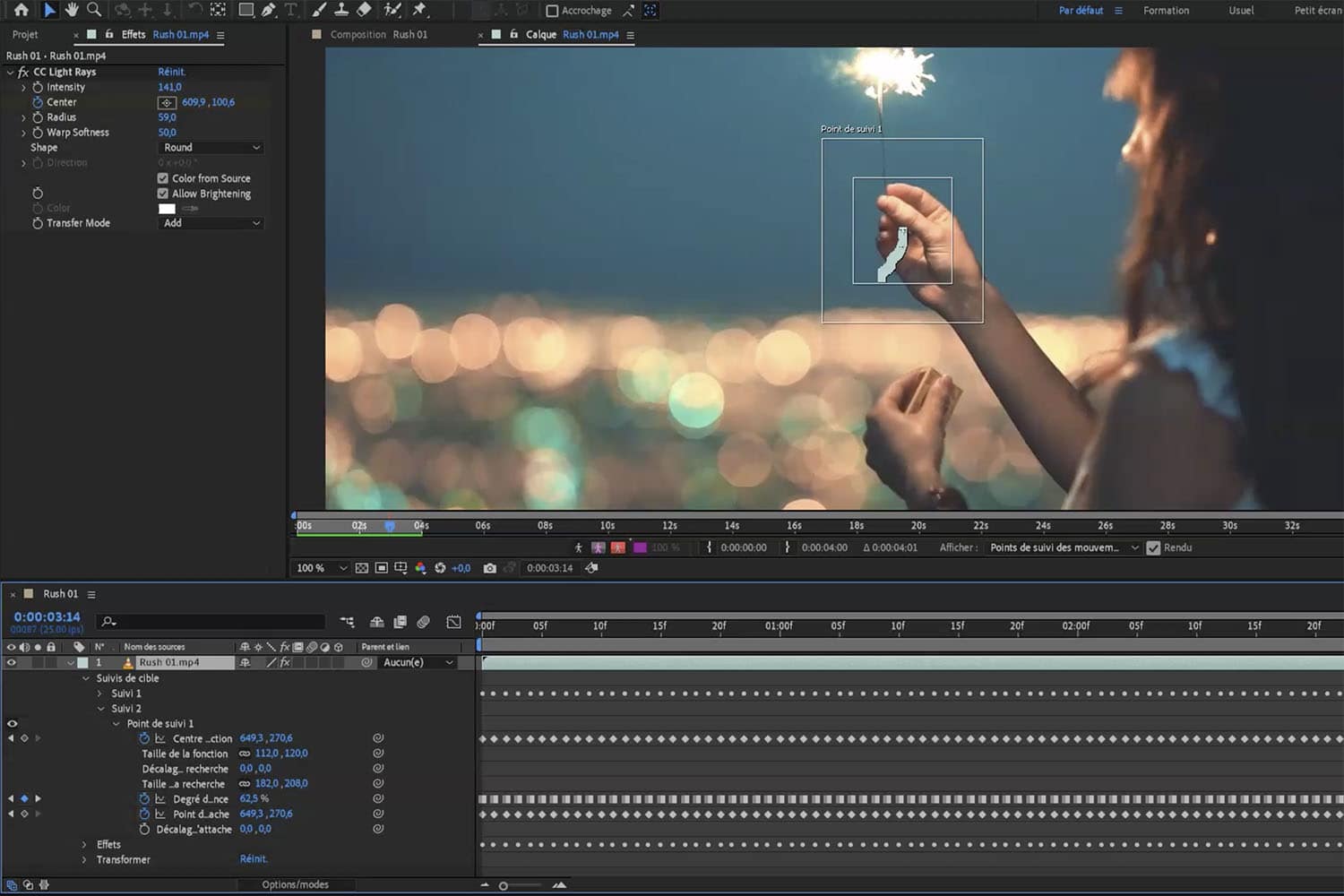1344x896 pixels.
Task: Expand the Suivi 1 tracker
Action: 99,694
